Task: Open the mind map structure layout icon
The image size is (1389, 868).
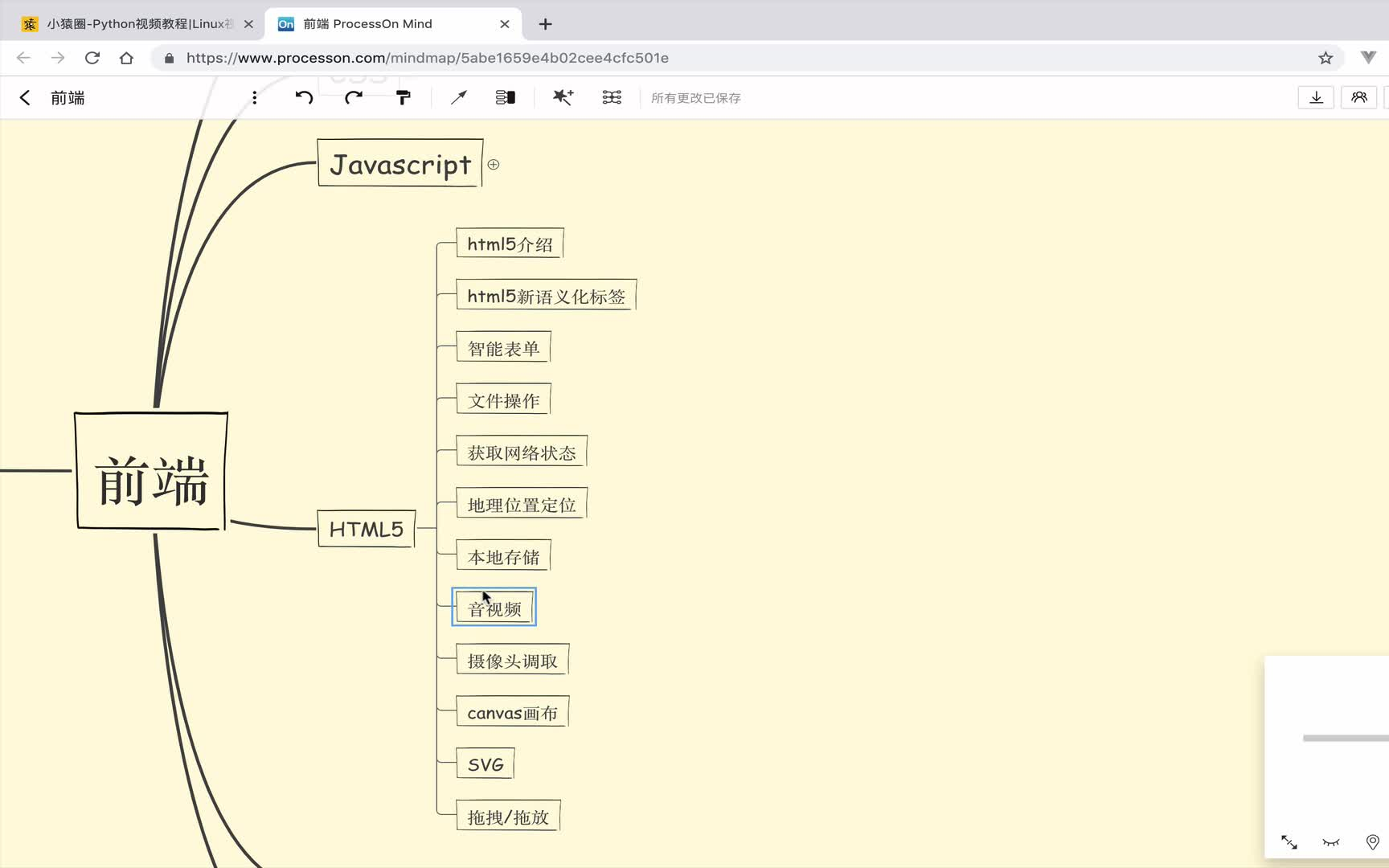Action: pyautogui.click(x=612, y=98)
